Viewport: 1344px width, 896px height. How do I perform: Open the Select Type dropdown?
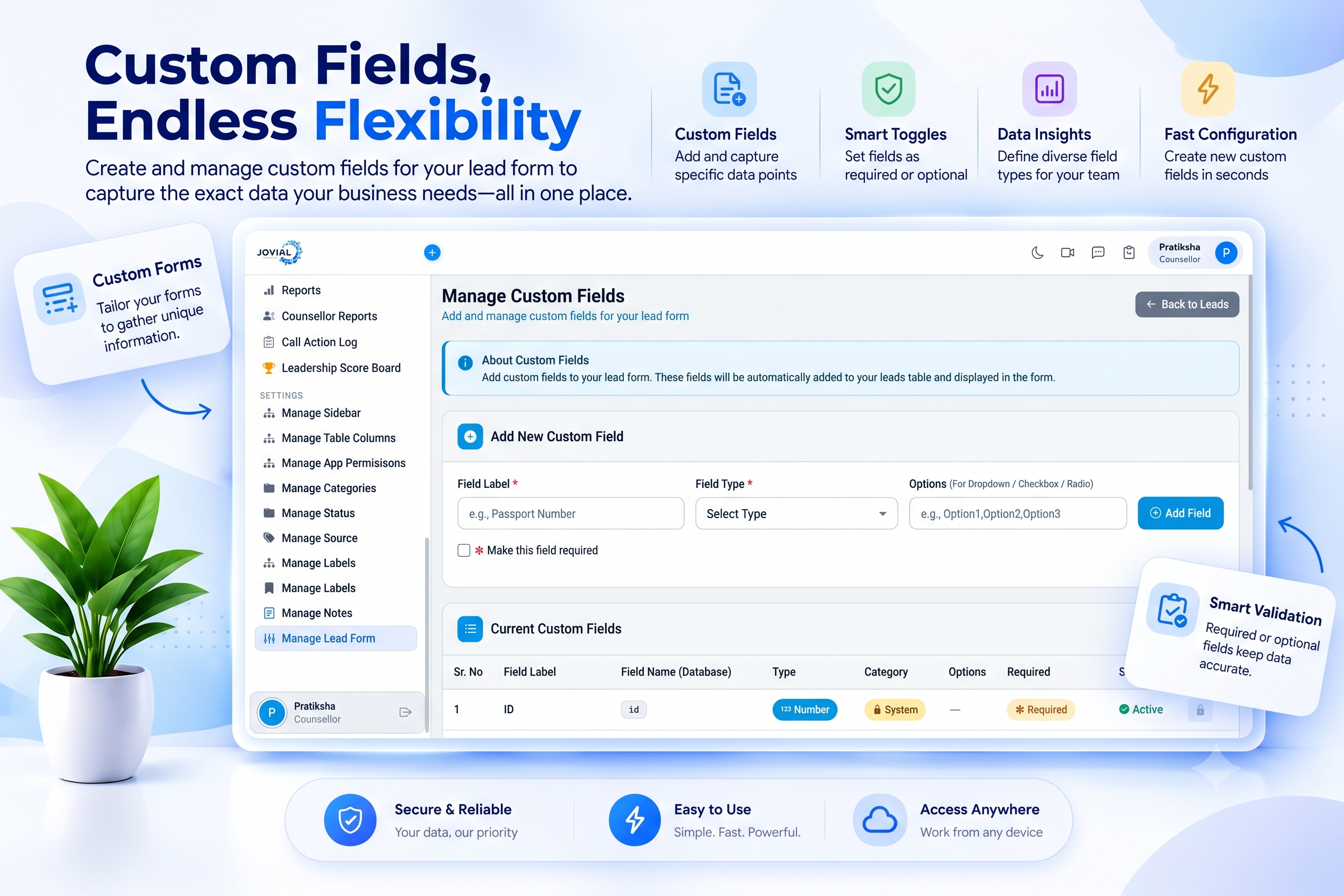(x=796, y=514)
